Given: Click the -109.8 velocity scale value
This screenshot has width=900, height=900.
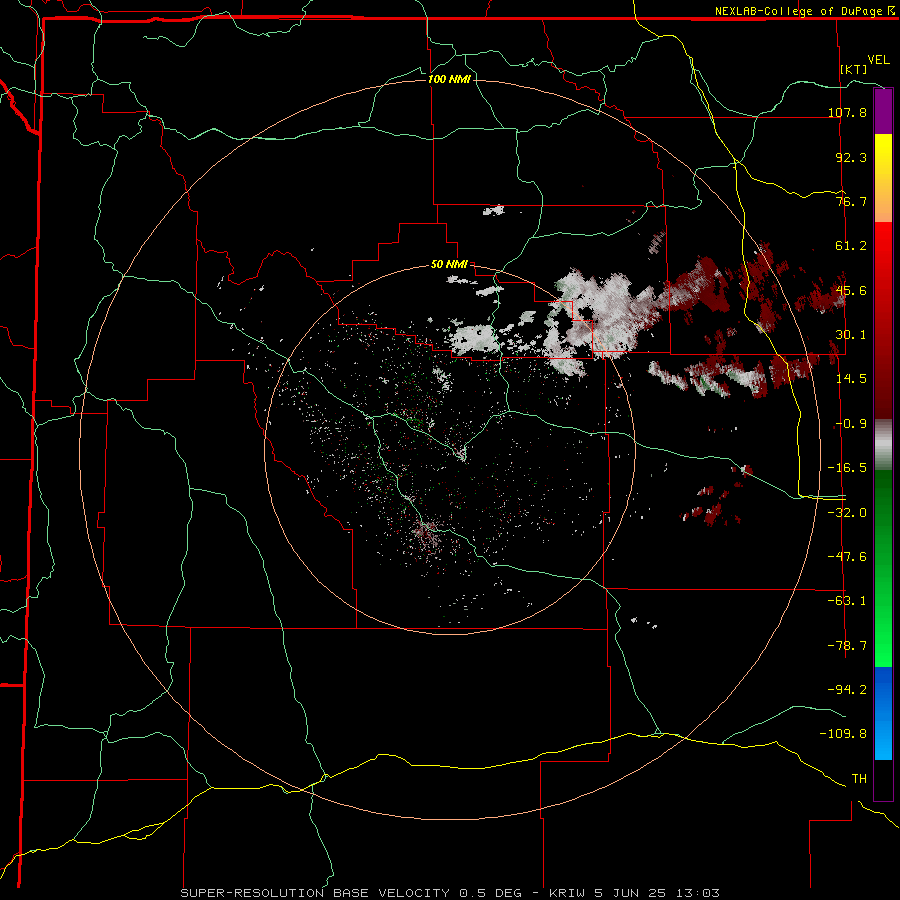Looking at the screenshot, I should point(843,734).
